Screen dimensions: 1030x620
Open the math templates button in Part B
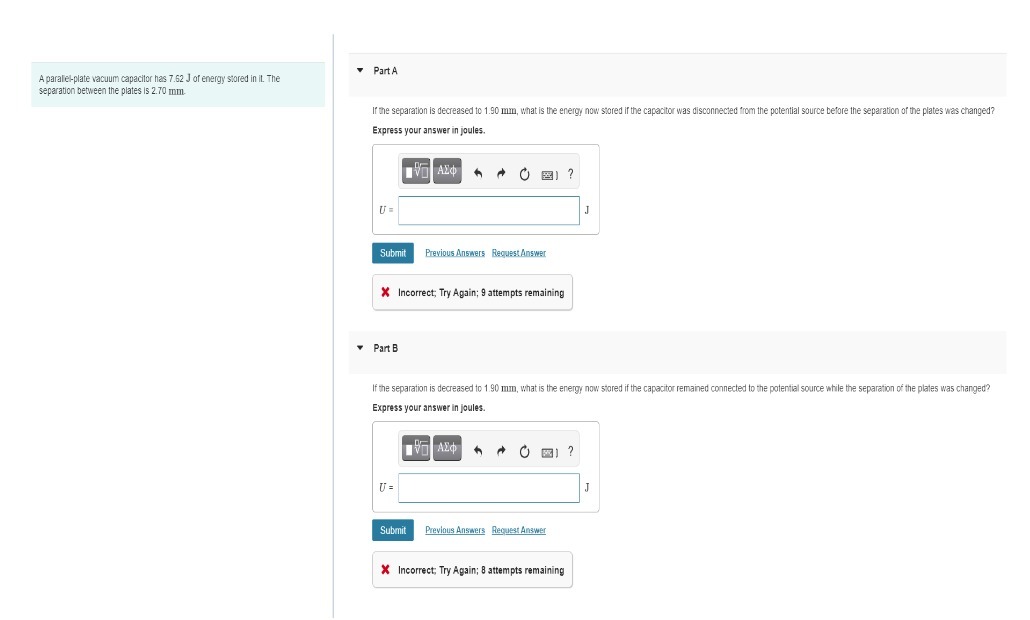416,448
